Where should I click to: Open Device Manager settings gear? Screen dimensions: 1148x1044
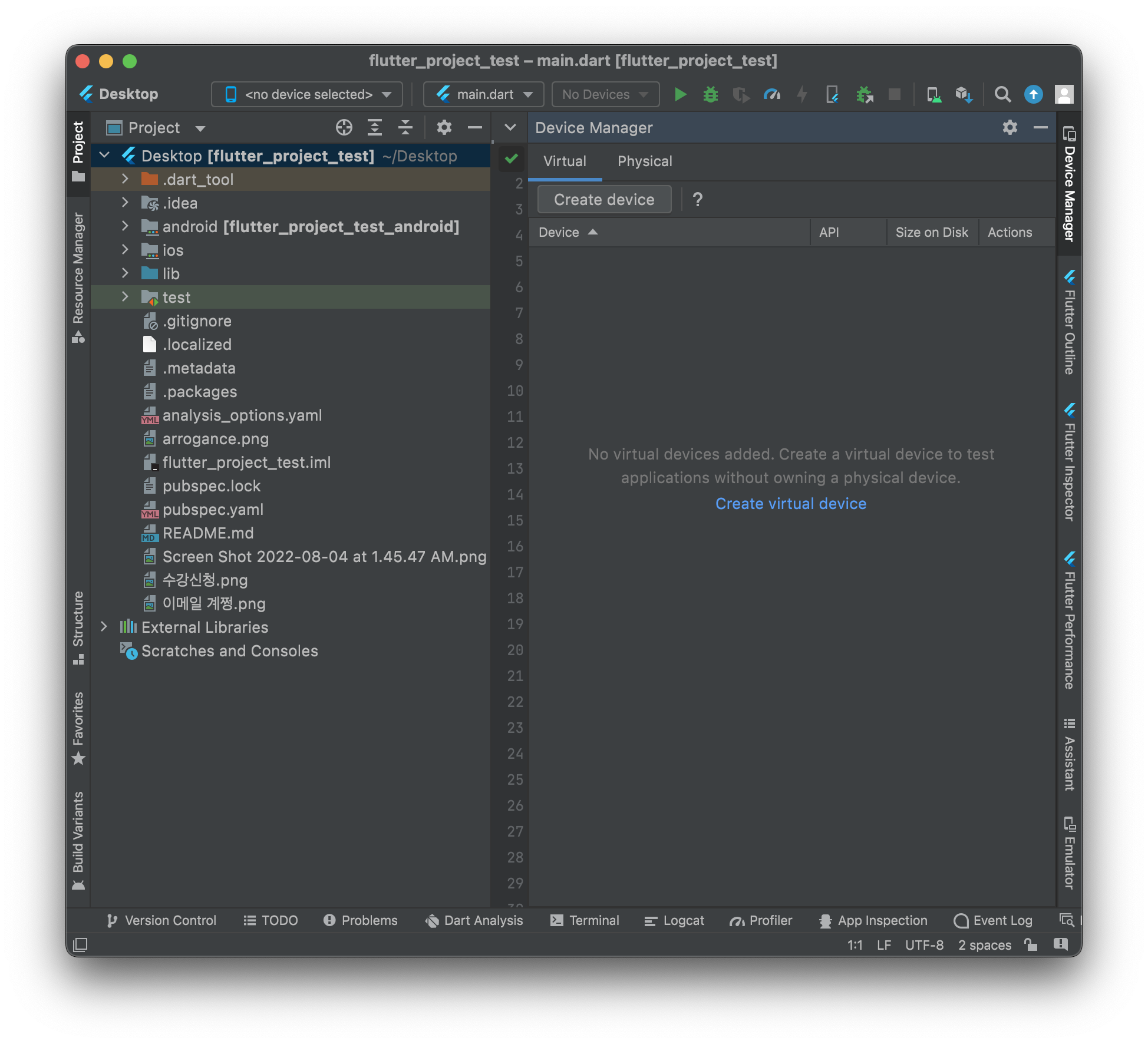pyautogui.click(x=1010, y=127)
